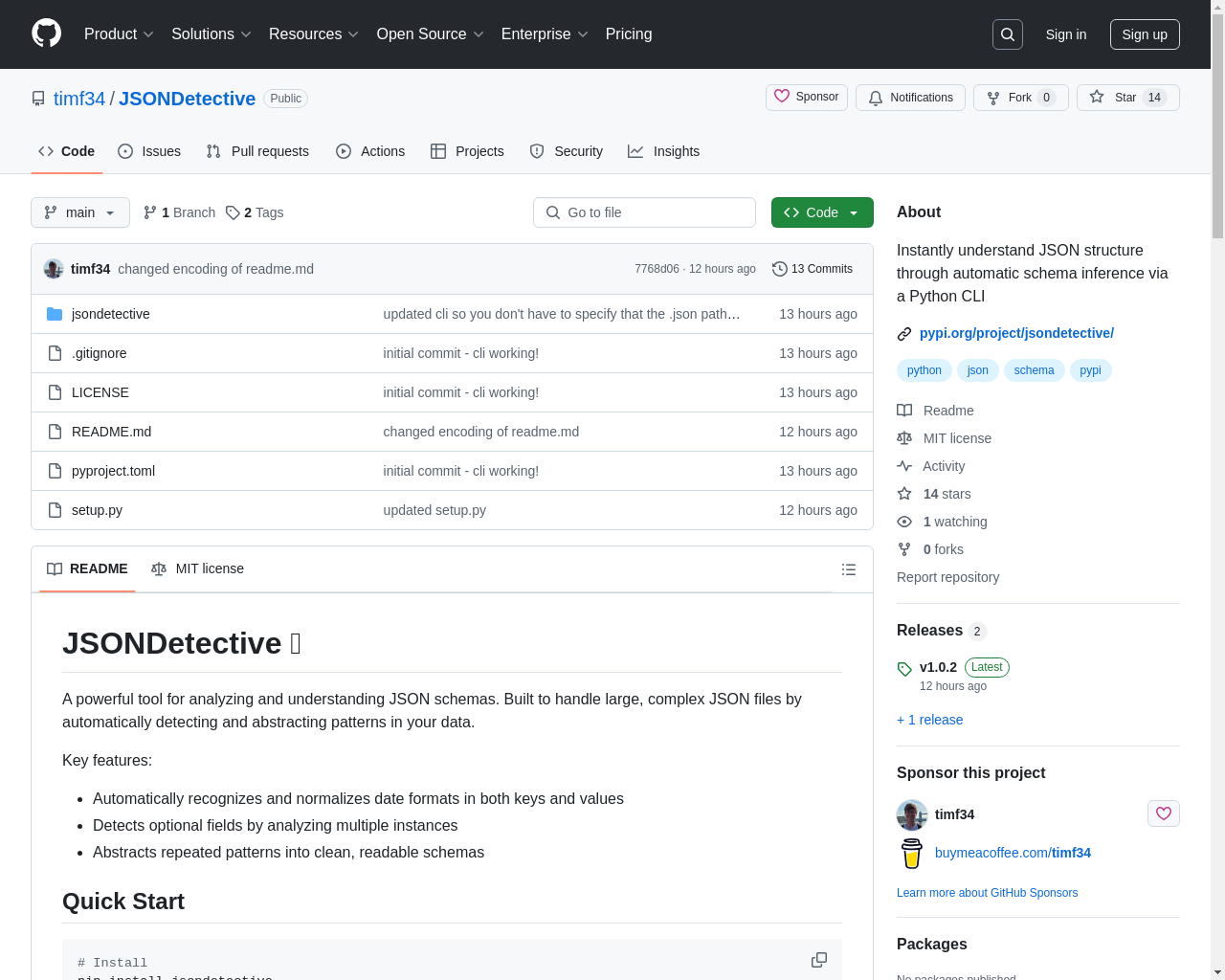Star the JSONDetective repository
Image resolution: width=1225 pixels, height=980 pixels.
(x=1128, y=98)
